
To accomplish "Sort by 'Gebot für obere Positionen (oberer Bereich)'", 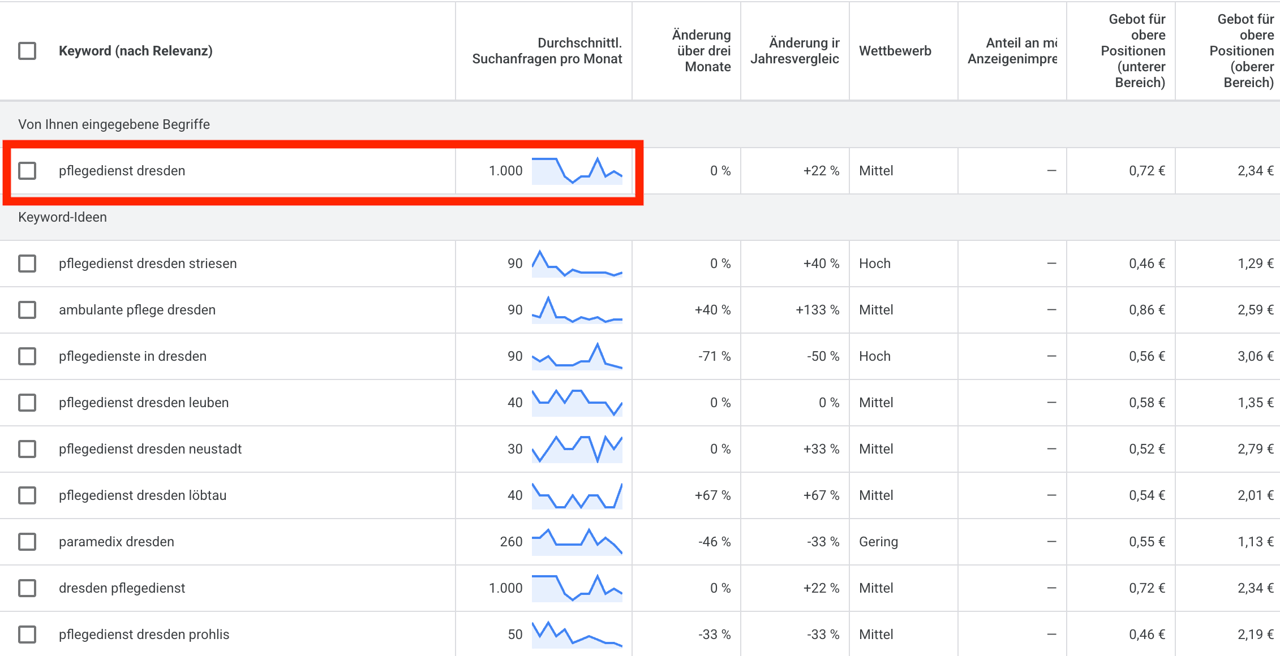I will (x=1242, y=51).
